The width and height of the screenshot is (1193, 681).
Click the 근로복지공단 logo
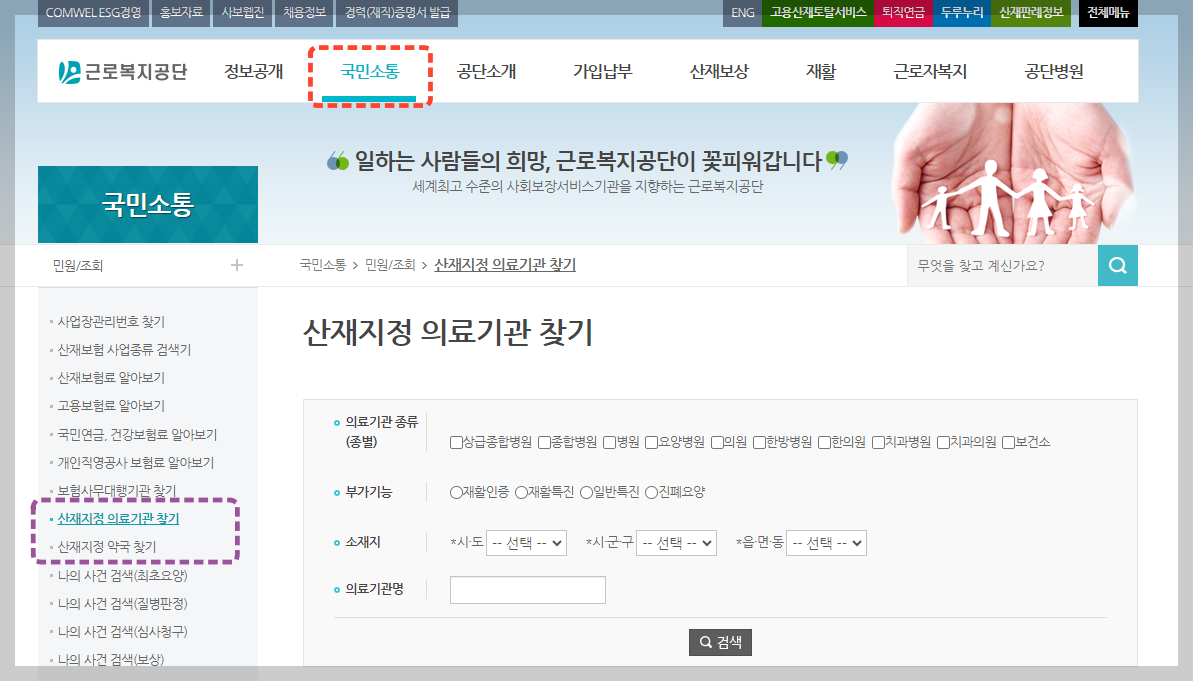tap(120, 70)
